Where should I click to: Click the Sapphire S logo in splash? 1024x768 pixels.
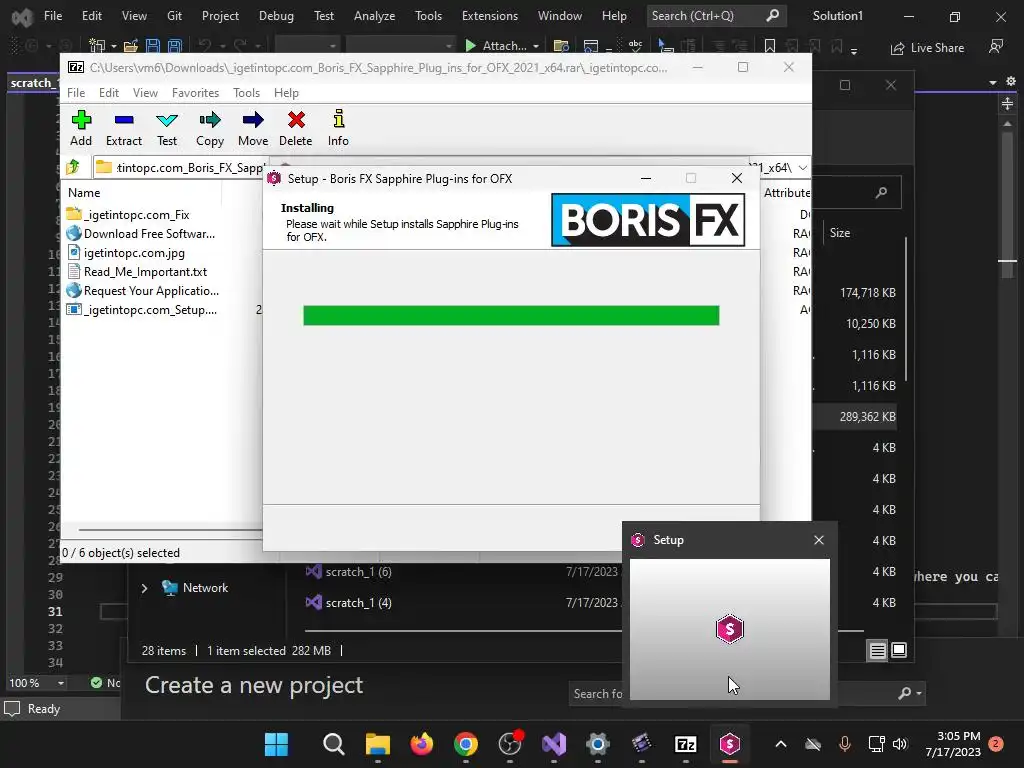[729, 629]
